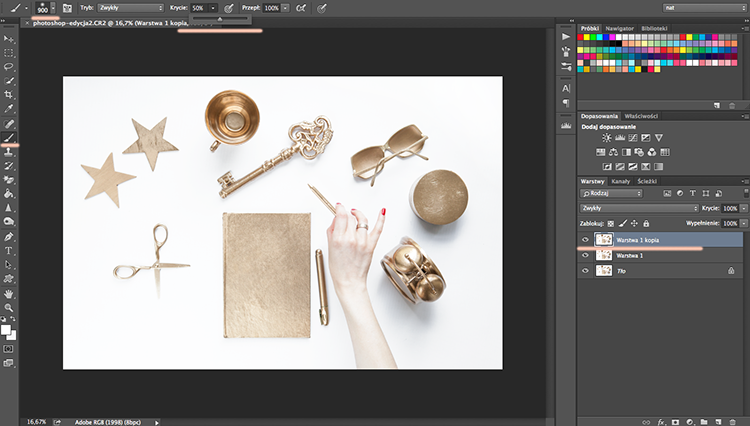The height and width of the screenshot is (426, 750).
Task: Select the Rectangular Marquee tool
Action: (9, 53)
